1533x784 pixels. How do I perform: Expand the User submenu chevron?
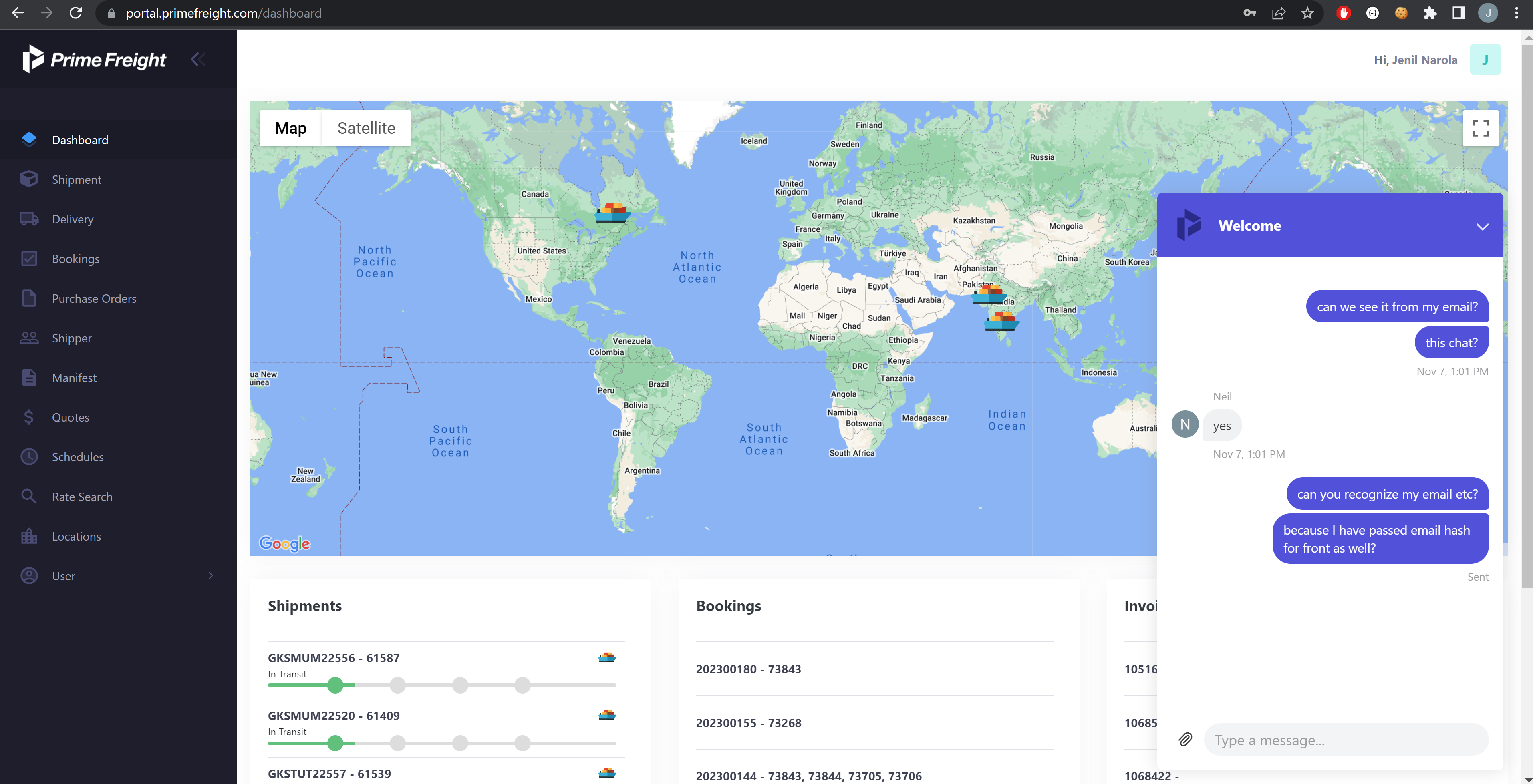(211, 575)
